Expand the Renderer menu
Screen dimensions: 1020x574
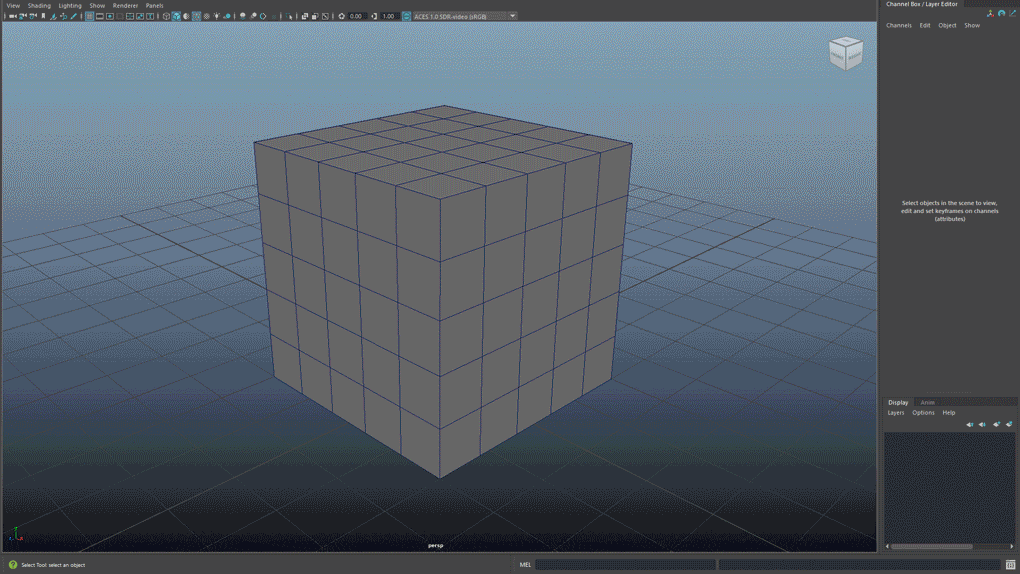(125, 5)
